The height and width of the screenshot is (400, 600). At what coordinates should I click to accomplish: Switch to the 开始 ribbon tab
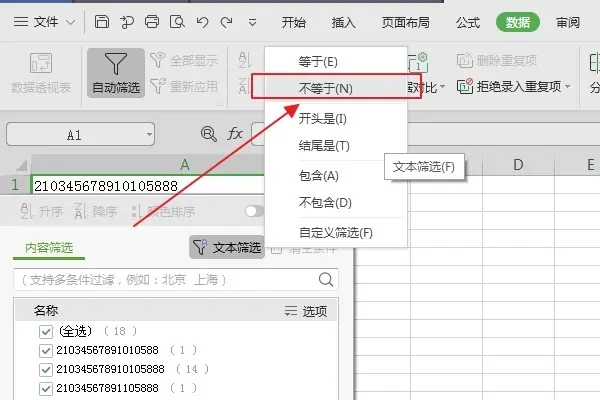pos(293,23)
